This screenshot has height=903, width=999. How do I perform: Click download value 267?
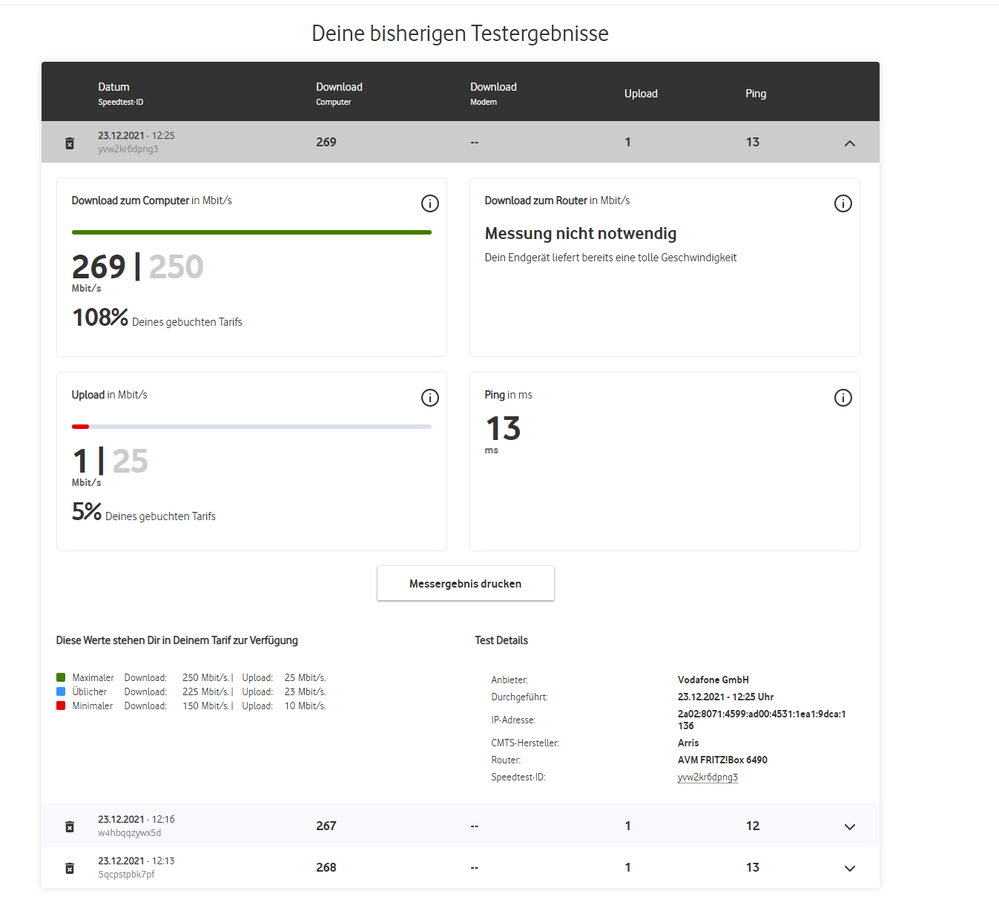326,826
